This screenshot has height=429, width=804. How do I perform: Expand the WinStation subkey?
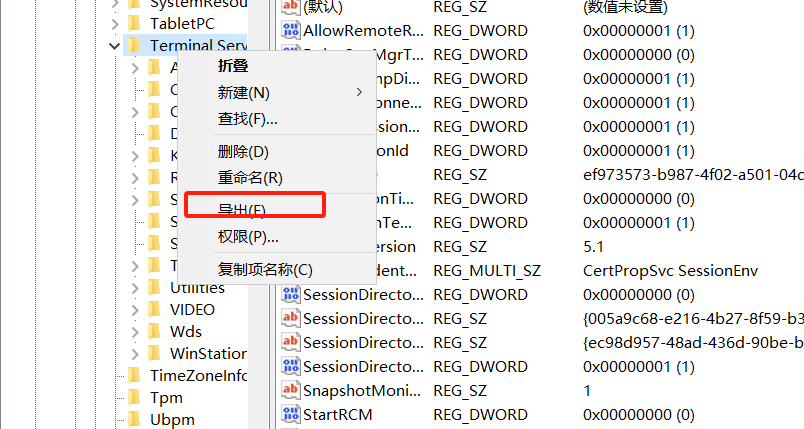tap(135, 354)
